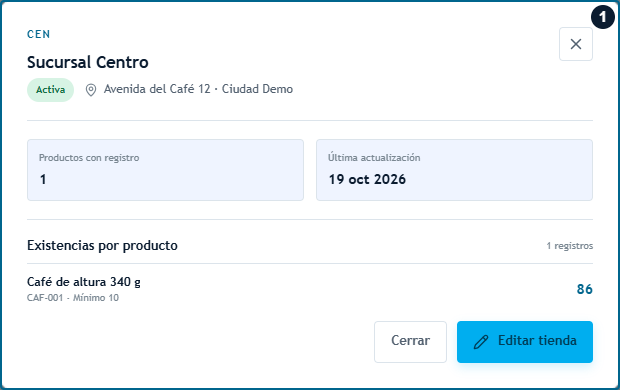The width and height of the screenshot is (620, 390).
Task: Click the Cerrar button
Action: (x=410, y=342)
